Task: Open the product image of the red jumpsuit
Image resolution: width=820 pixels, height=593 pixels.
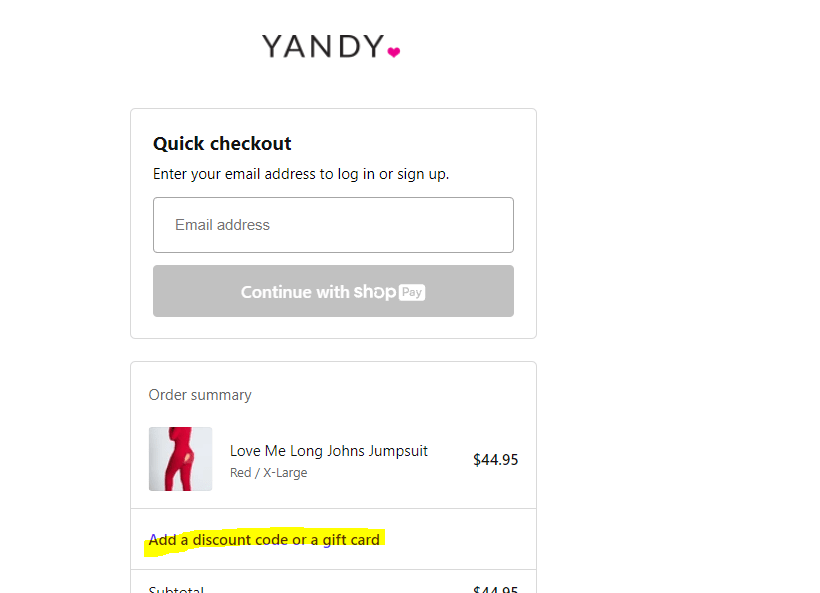Action: coord(180,459)
